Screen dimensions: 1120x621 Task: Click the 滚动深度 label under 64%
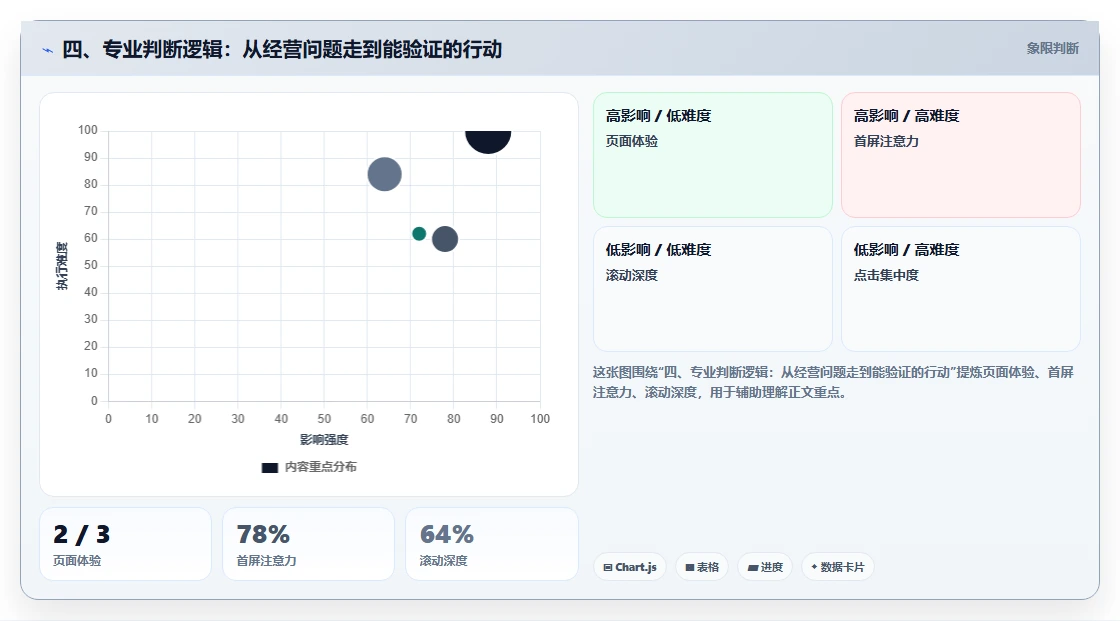[444, 561]
